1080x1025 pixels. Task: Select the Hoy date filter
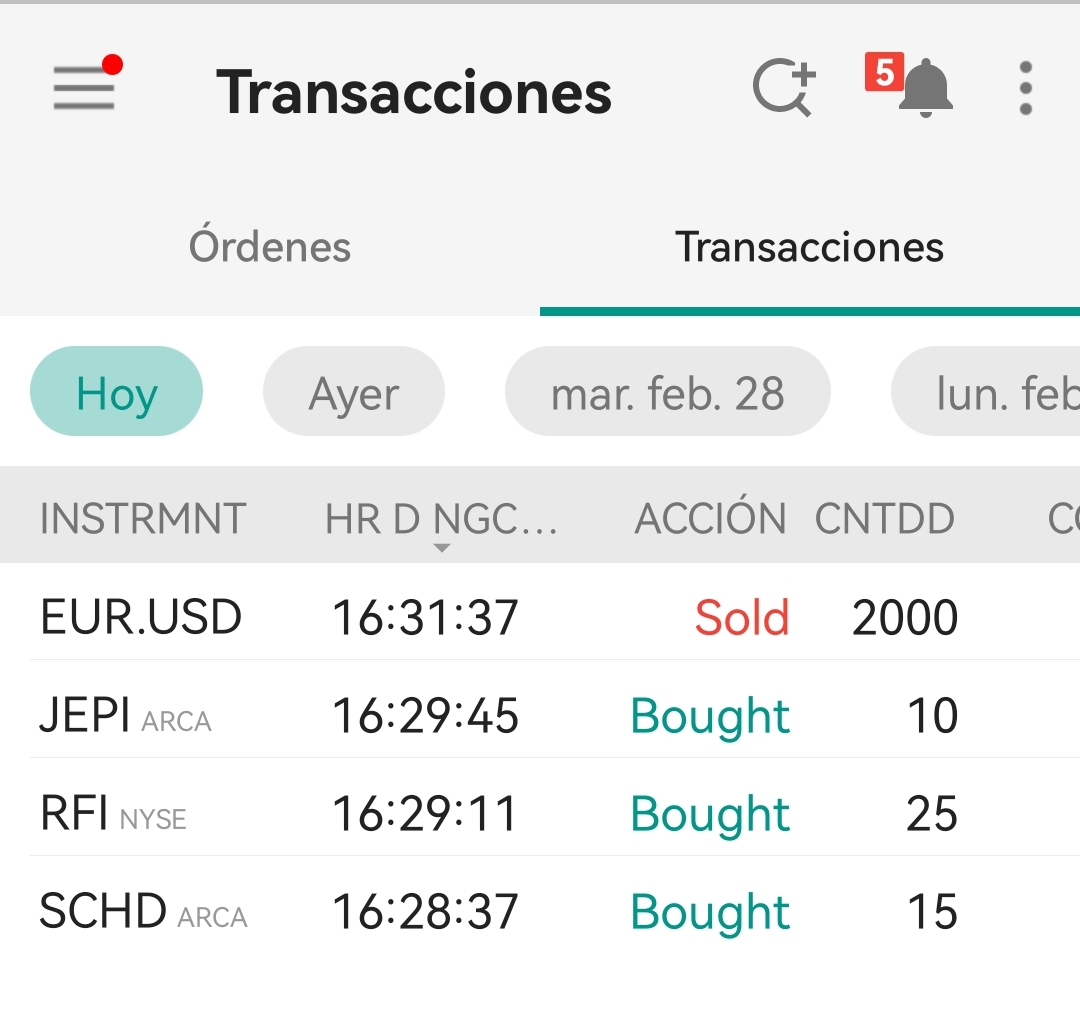click(x=116, y=391)
